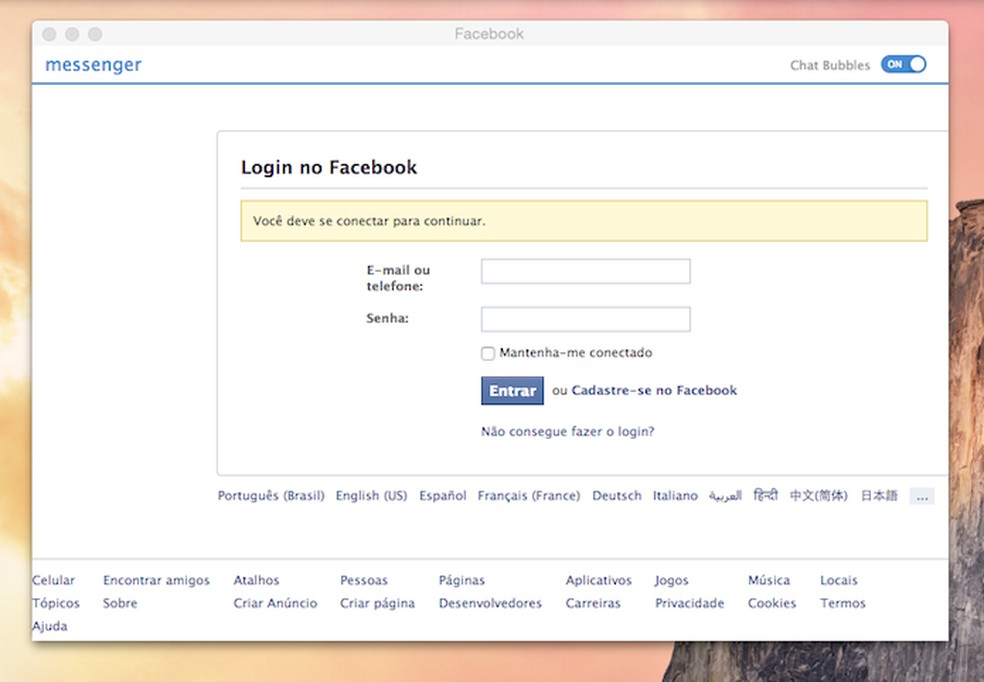The image size is (984, 682).
Task: Click the E-mail ou telefone input field
Action: [585, 270]
